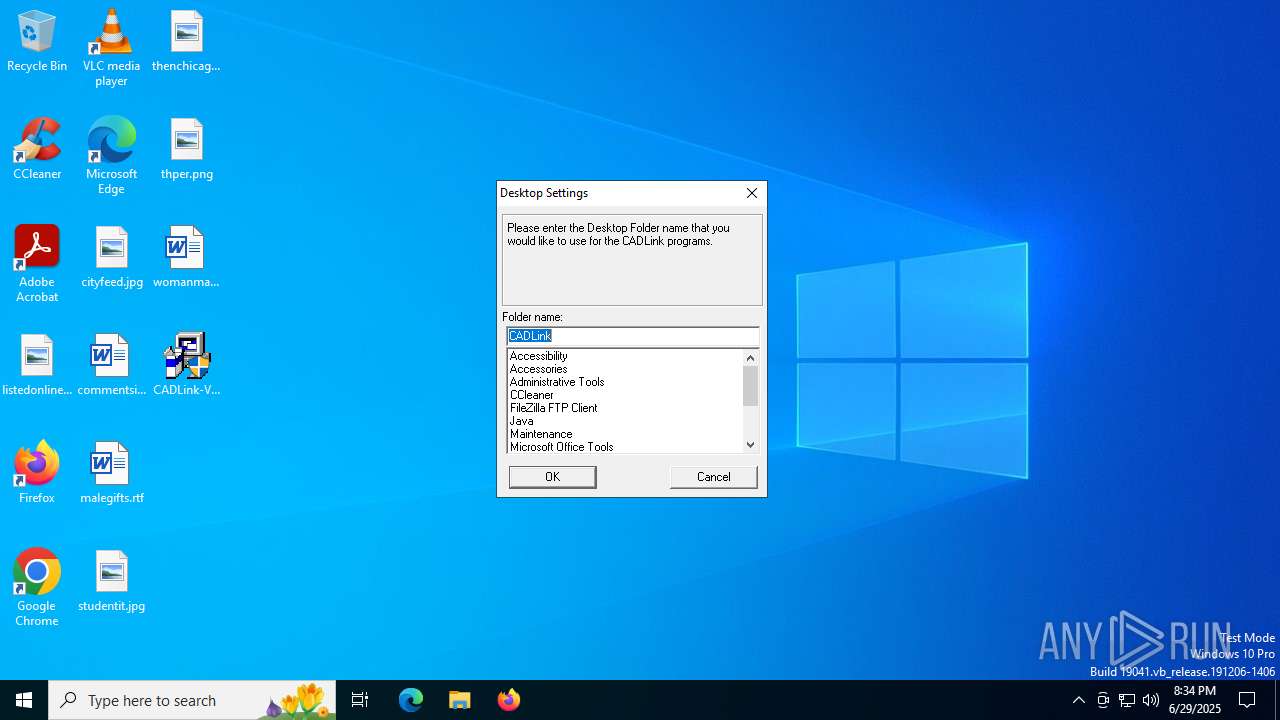1280x720 pixels.
Task: Launch Firefox from the desktop shortcut
Action: point(37,474)
